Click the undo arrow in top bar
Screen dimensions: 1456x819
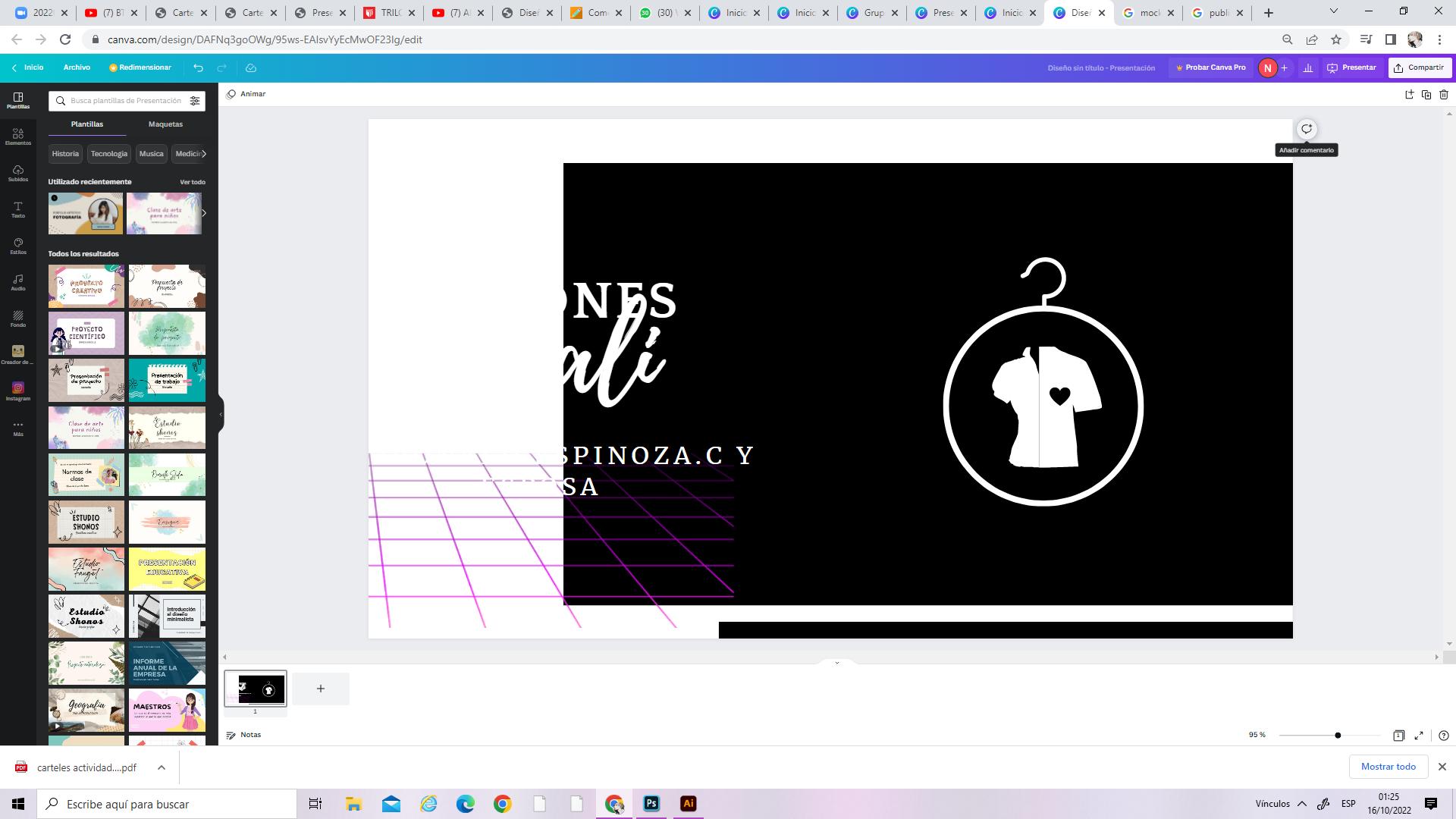point(198,67)
